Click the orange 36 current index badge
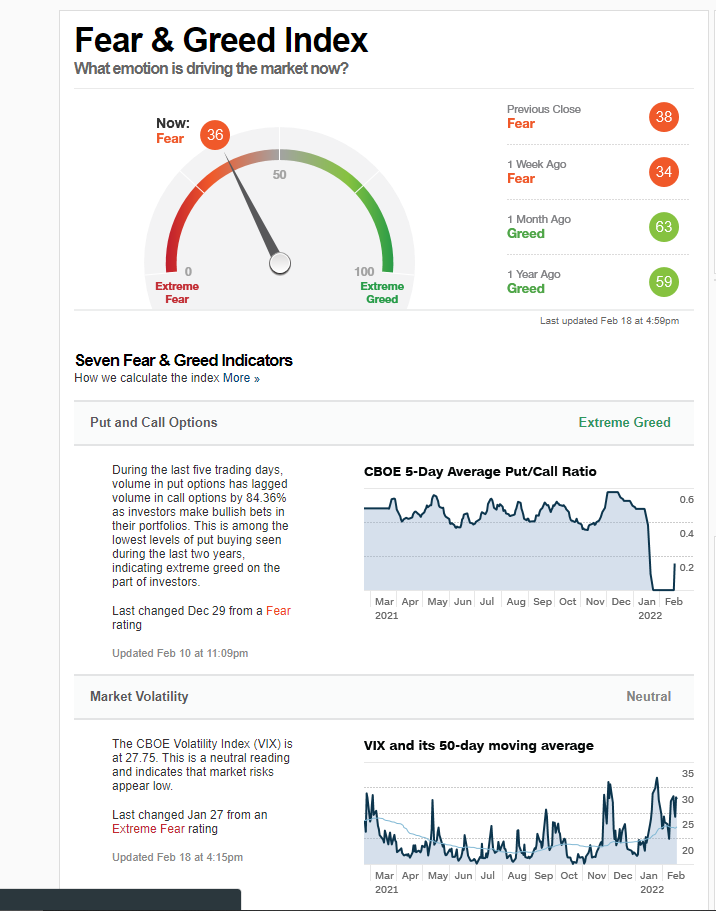This screenshot has width=716, height=911. 215,136
